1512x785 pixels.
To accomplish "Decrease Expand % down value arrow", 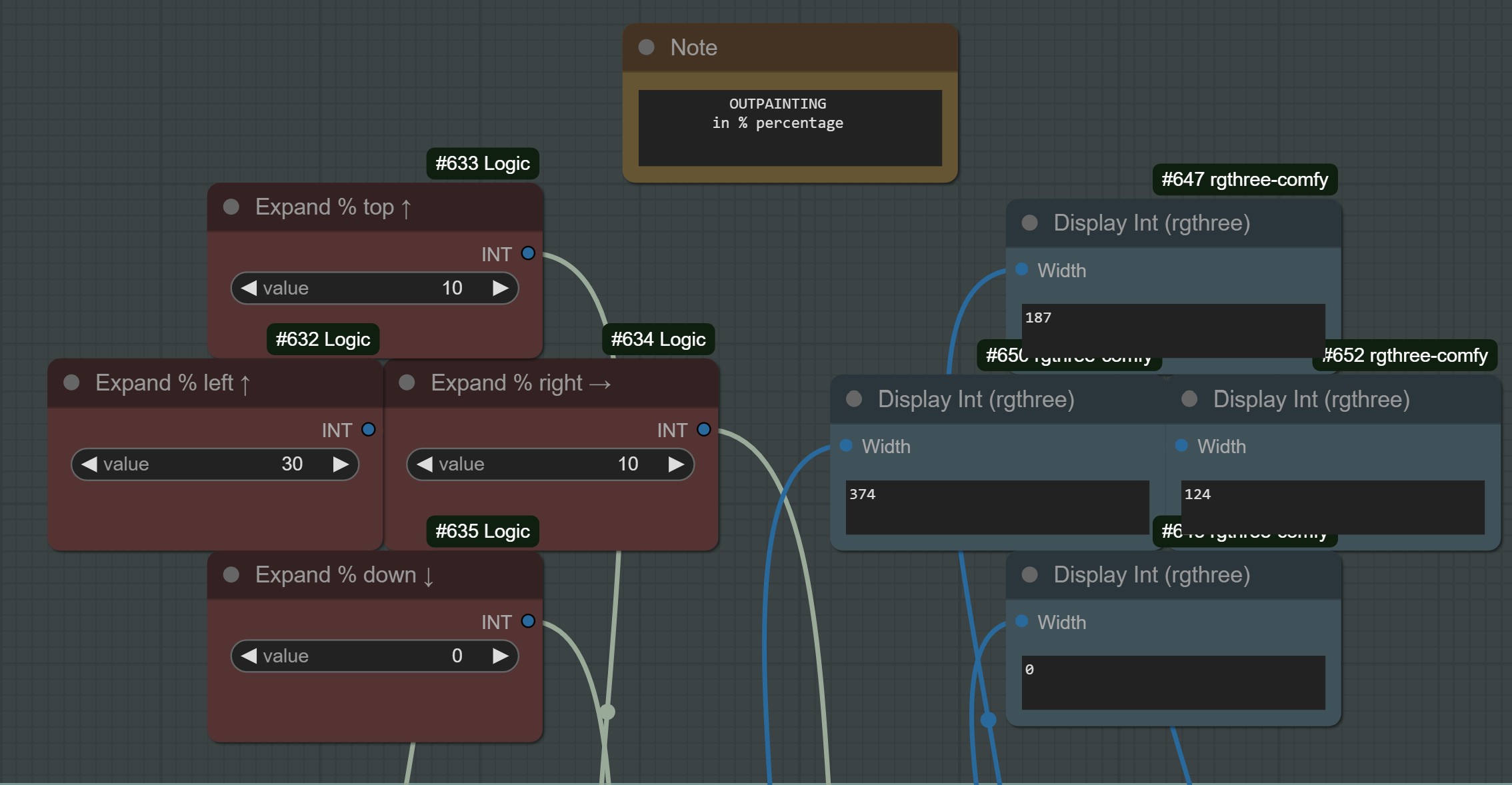I will (x=249, y=656).
